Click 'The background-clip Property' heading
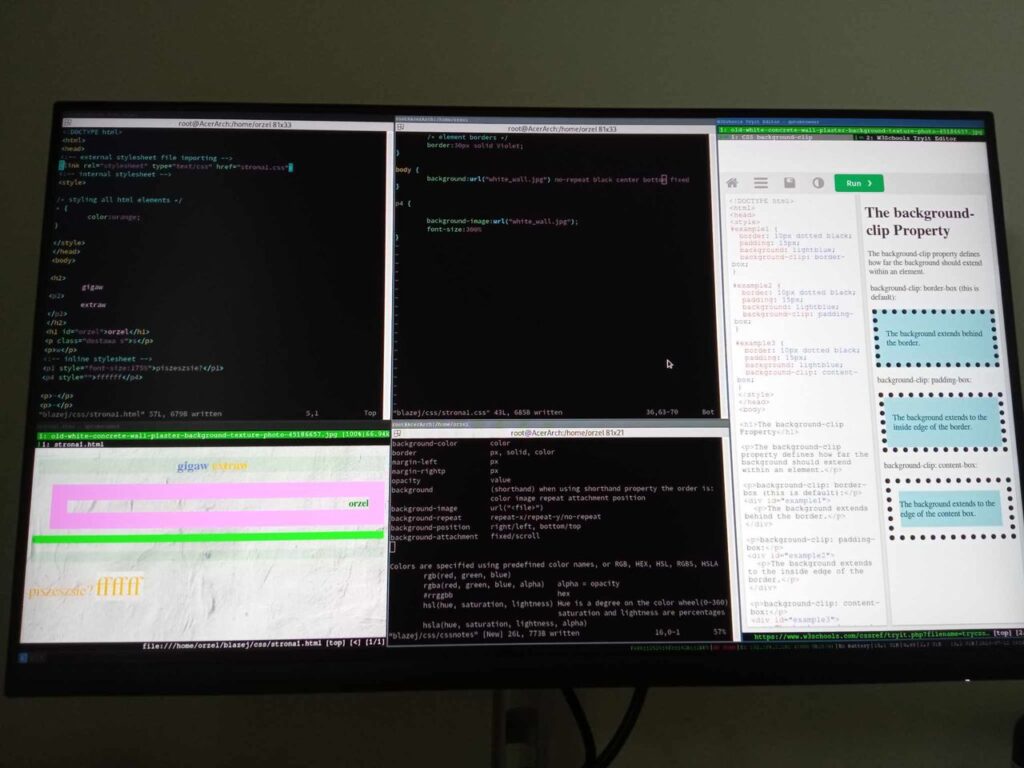Image resolution: width=1024 pixels, height=768 pixels. [920, 221]
